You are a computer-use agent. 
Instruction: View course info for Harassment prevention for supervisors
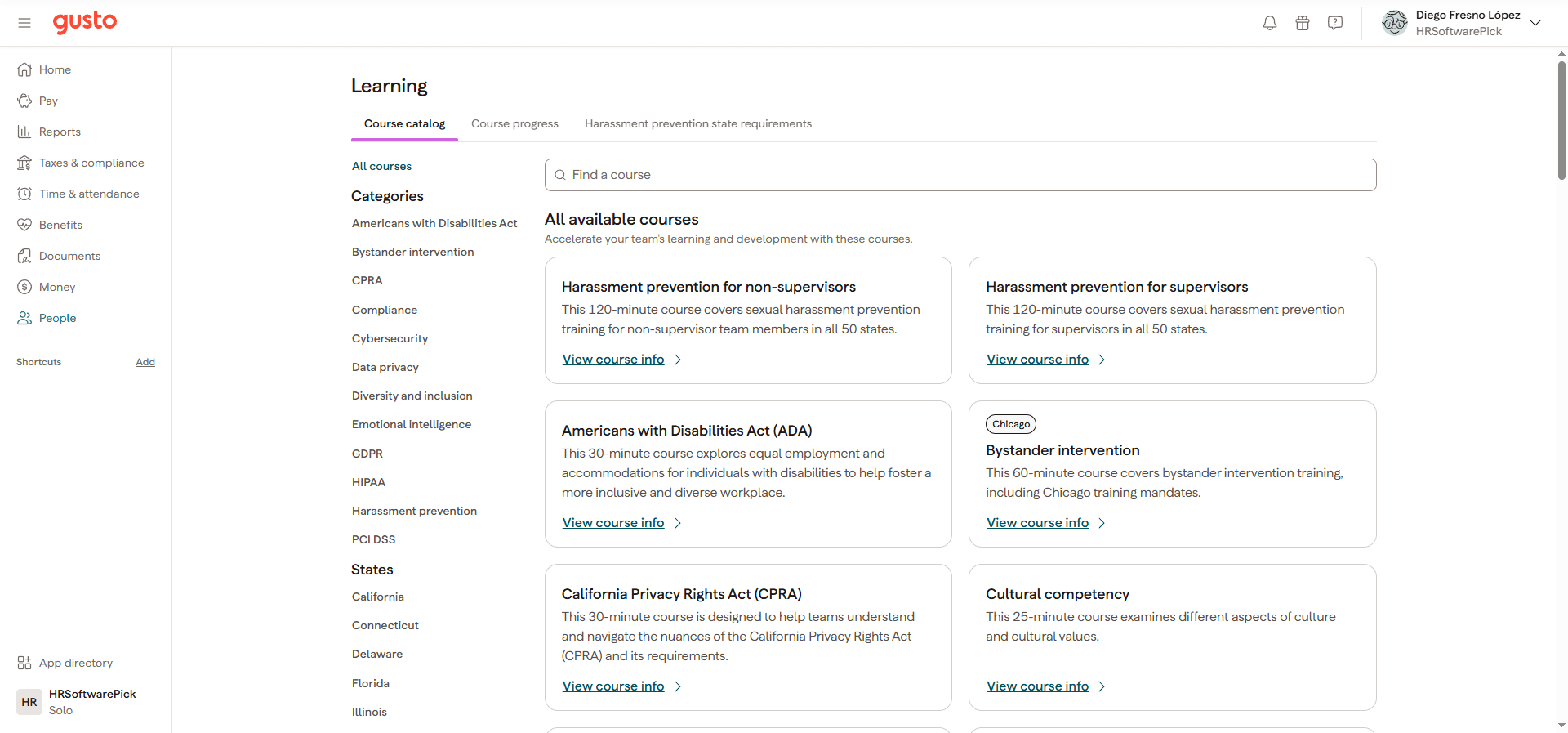[x=1045, y=360]
